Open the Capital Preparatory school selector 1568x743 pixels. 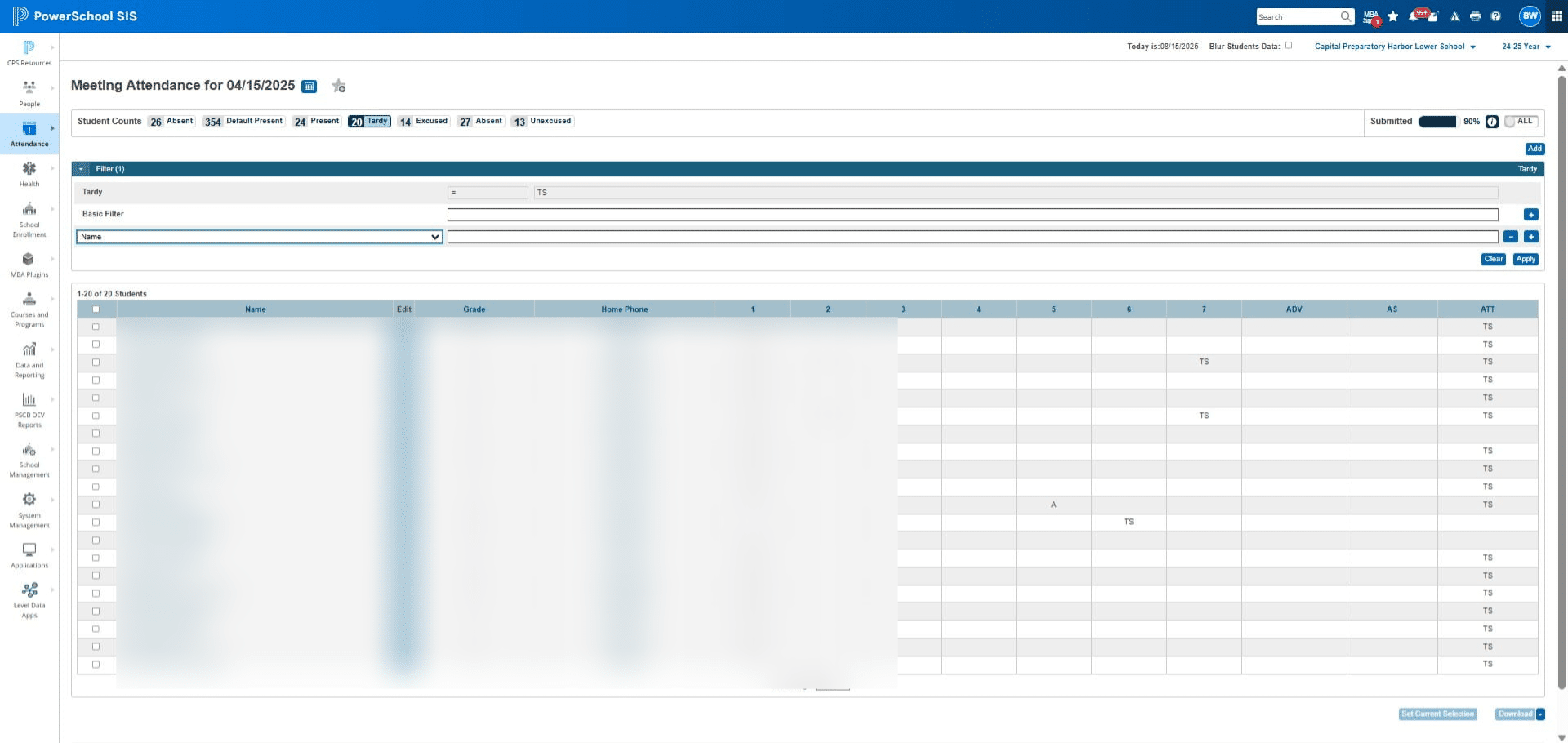click(x=1395, y=47)
